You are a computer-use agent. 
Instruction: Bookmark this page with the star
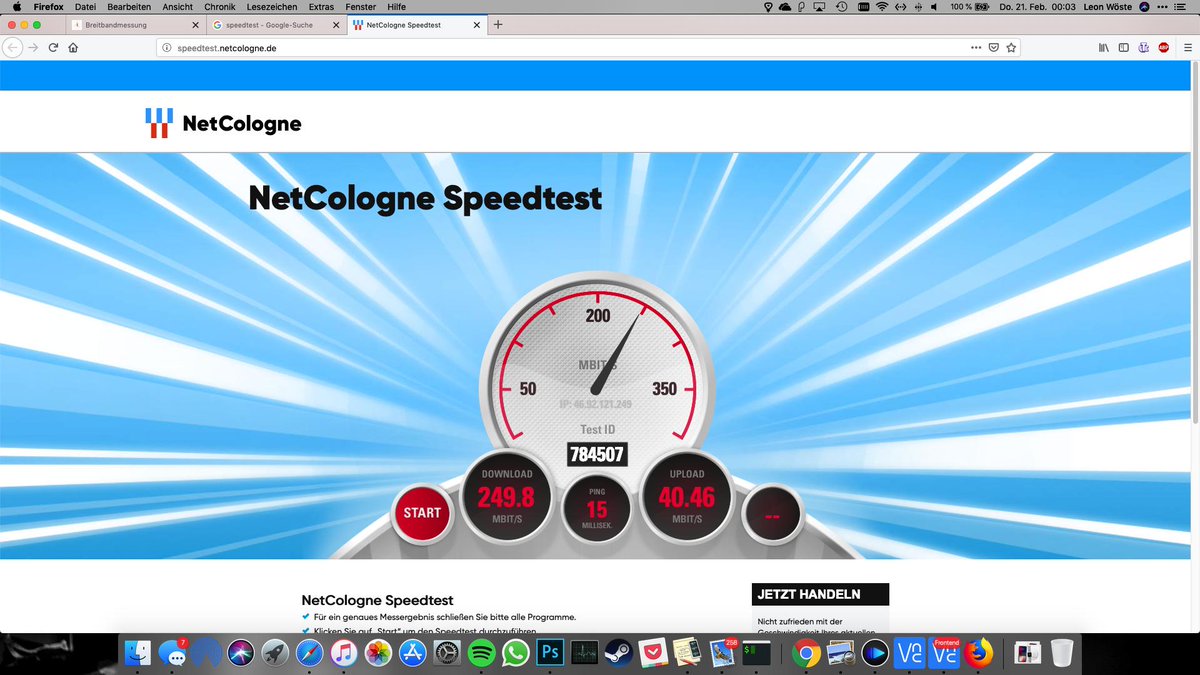click(1011, 47)
